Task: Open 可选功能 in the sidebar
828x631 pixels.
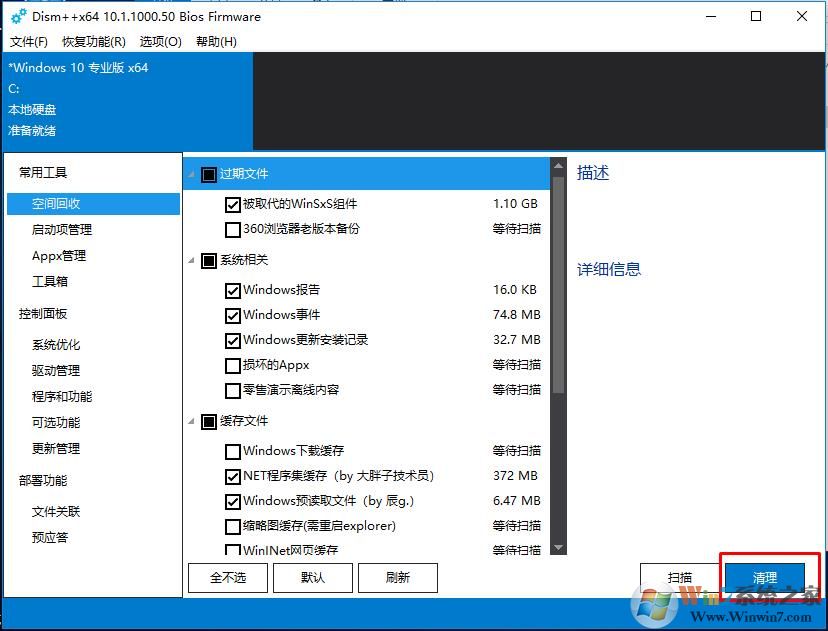Action: point(56,422)
